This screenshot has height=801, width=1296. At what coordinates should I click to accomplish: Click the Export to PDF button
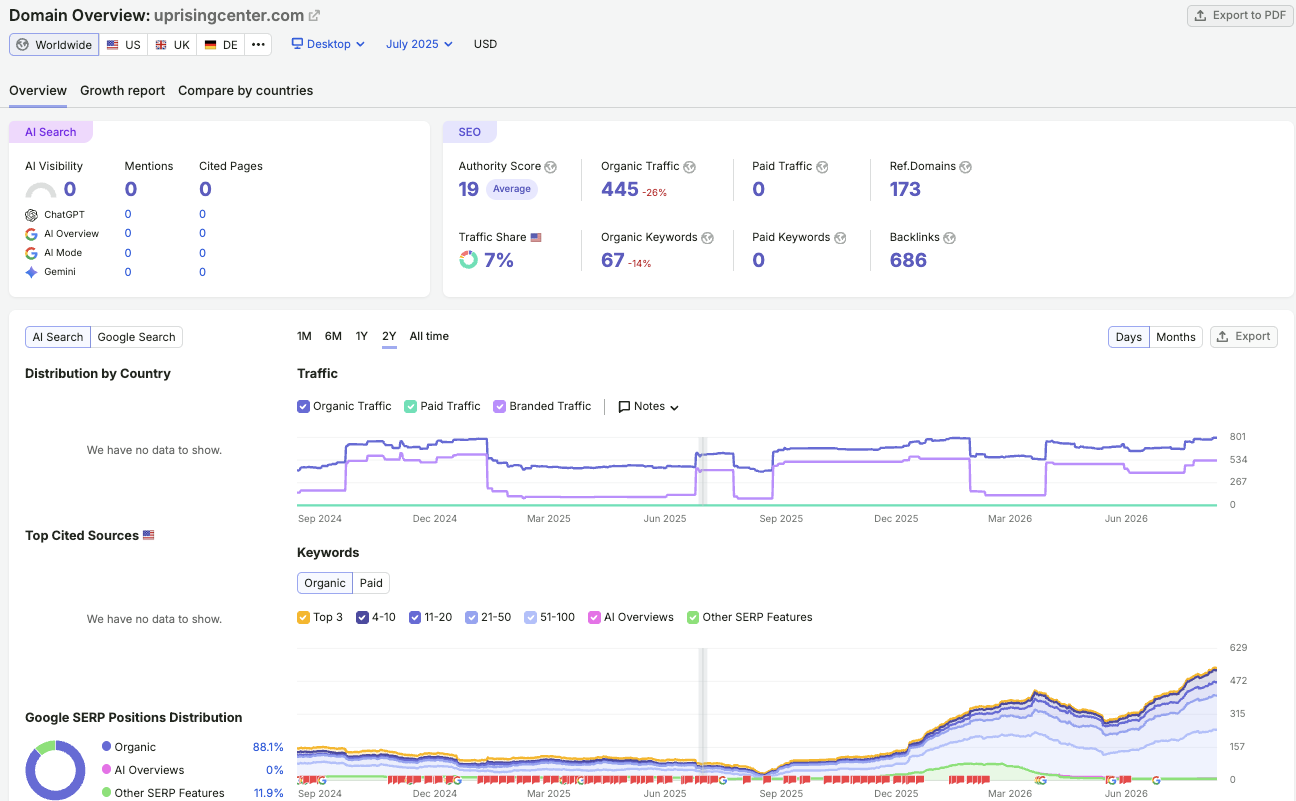(x=1240, y=16)
